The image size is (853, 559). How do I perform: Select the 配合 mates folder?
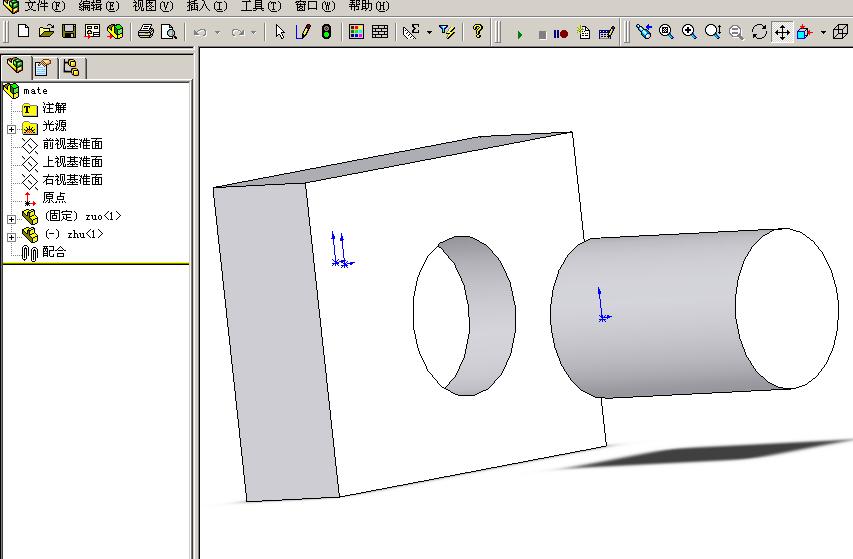(54, 252)
